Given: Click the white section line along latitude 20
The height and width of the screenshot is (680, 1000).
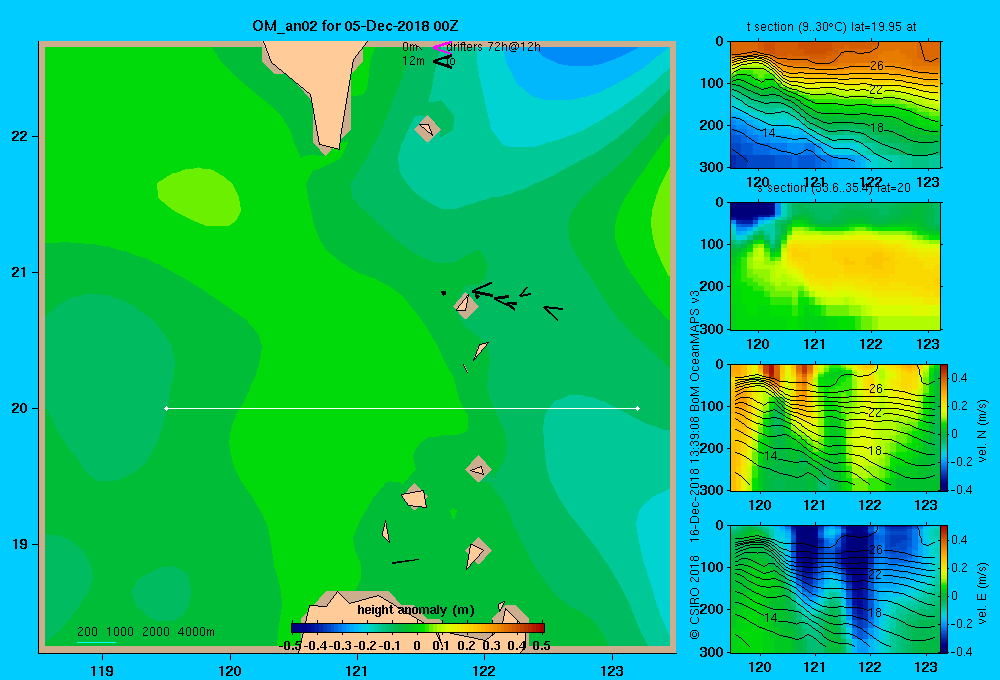Looking at the screenshot, I should [x=402, y=408].
